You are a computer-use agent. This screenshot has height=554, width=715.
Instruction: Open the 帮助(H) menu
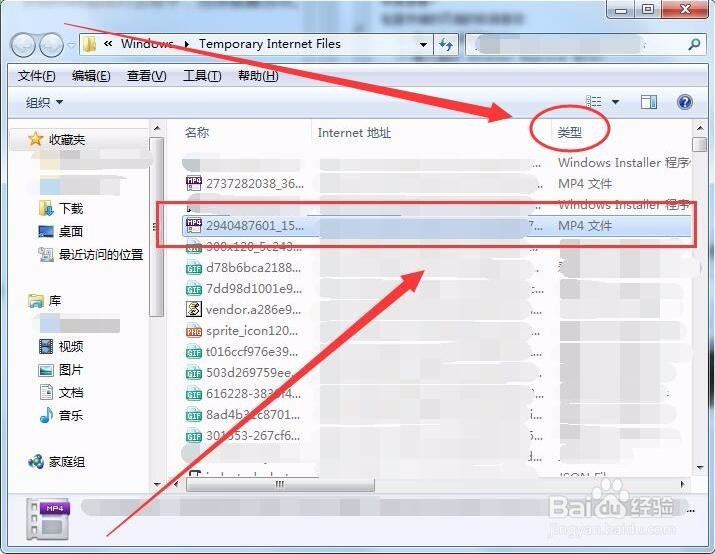pos(258,76)
